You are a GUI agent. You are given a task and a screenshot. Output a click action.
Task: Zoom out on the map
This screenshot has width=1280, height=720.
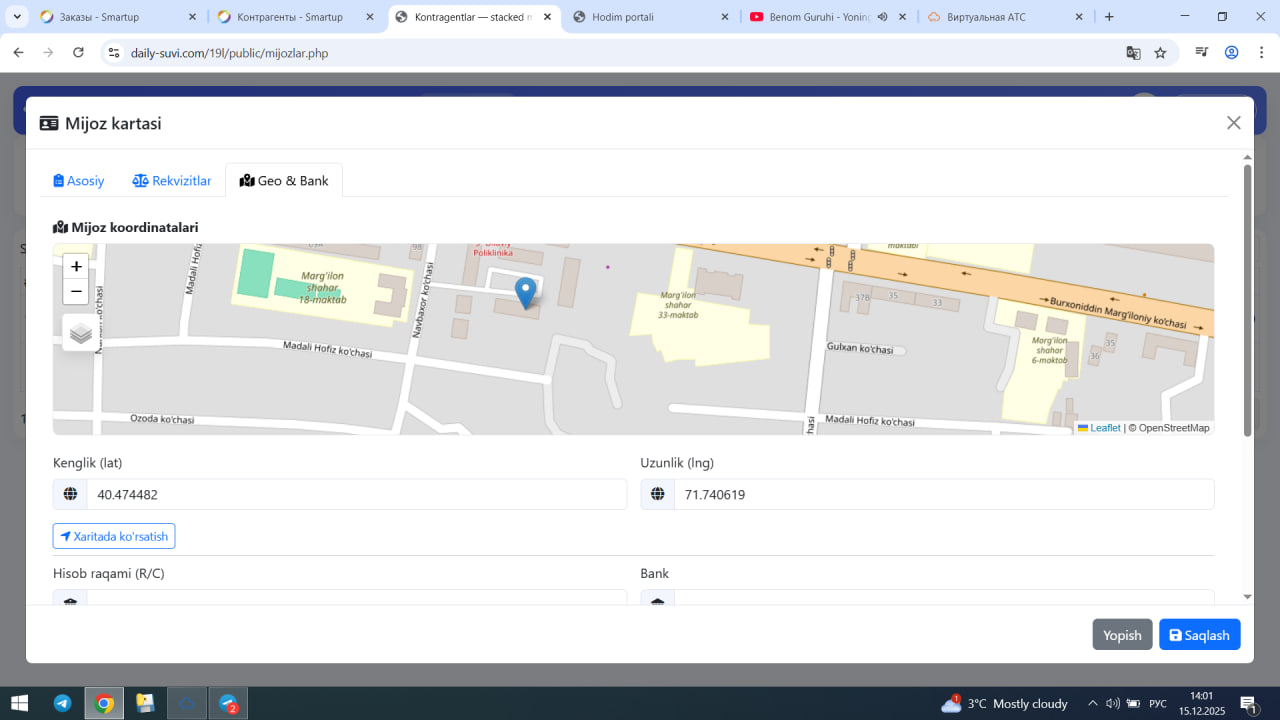pos(76,292)
